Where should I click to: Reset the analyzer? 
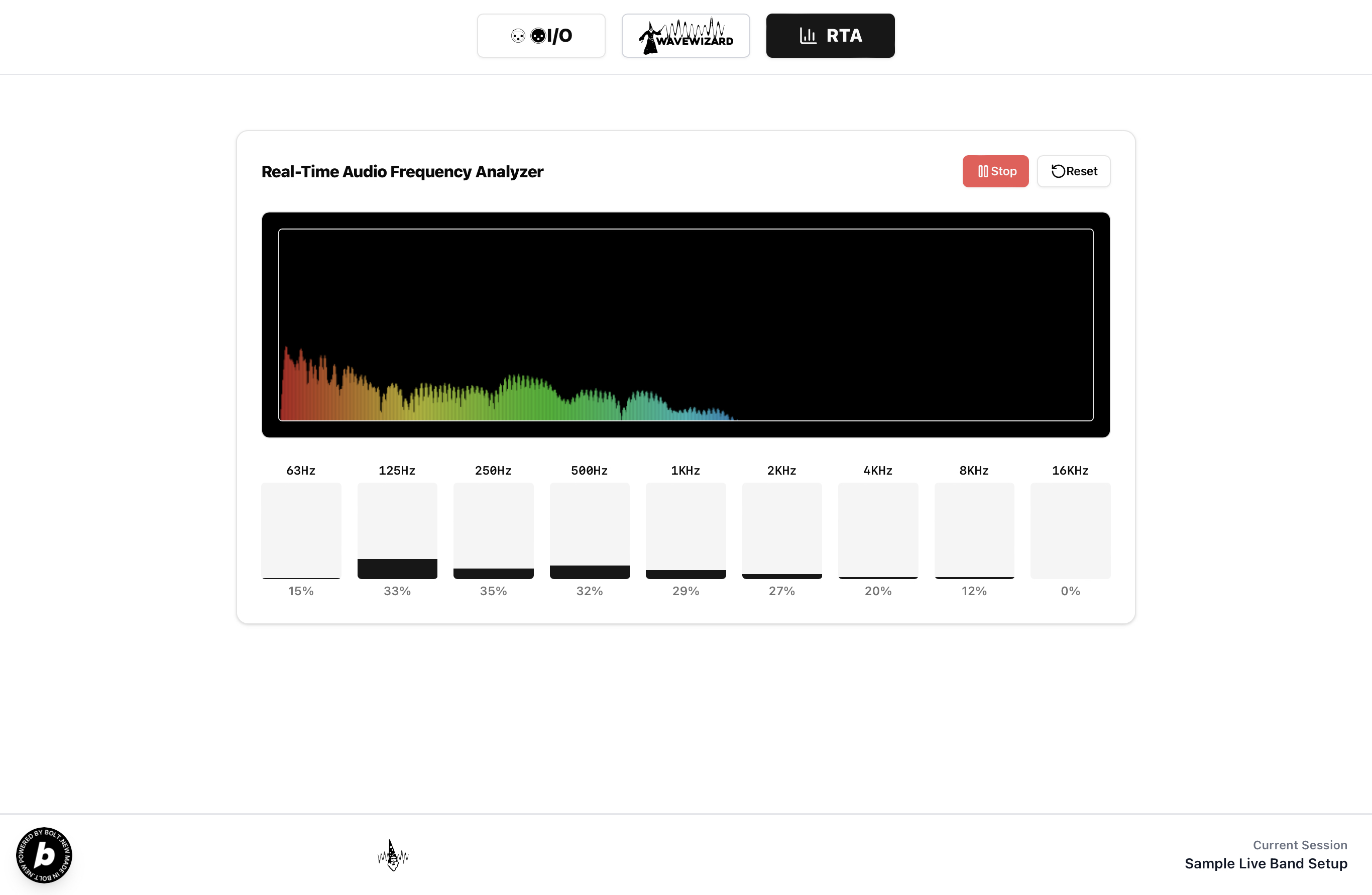point(1073,171)
